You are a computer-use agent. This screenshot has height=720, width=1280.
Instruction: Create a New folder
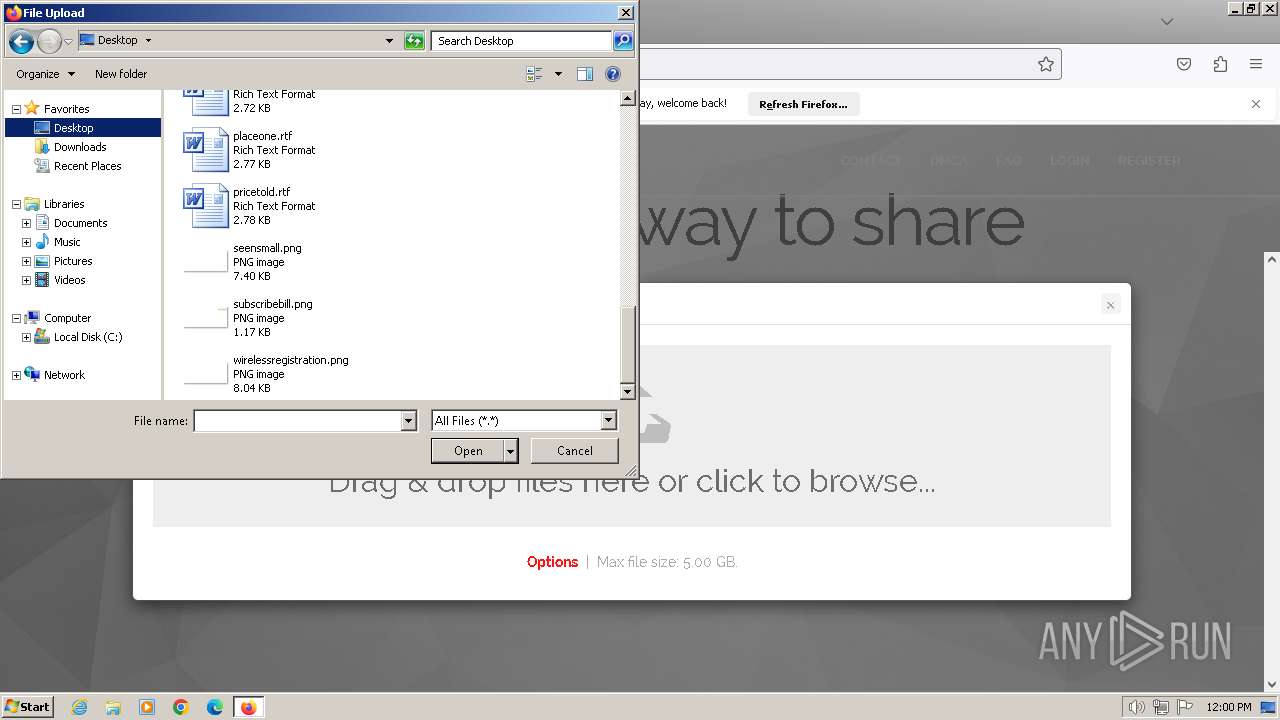[x=121, y=74]
